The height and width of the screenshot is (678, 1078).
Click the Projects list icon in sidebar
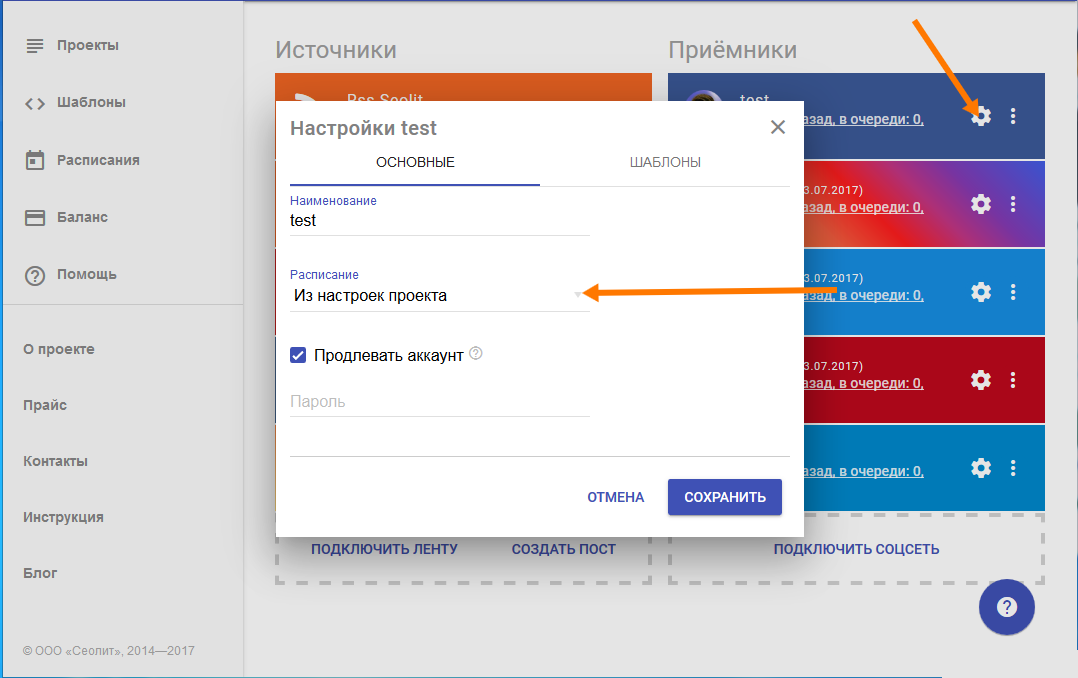coord(35,46)
